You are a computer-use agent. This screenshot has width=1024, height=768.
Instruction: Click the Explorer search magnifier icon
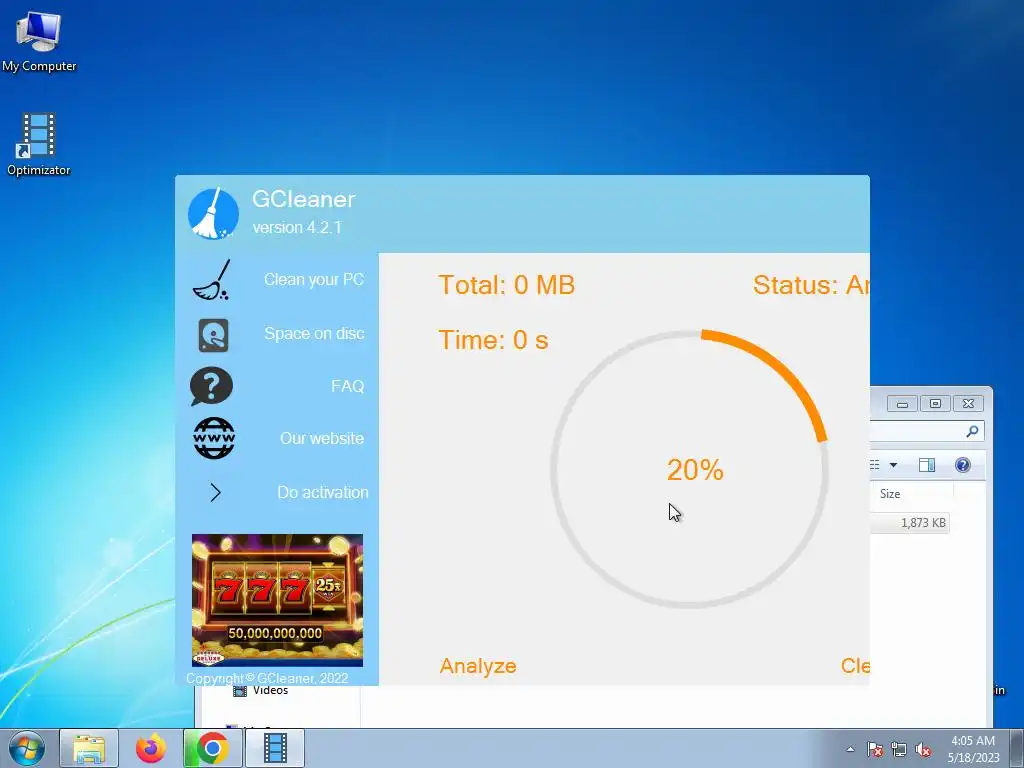pyautogui.click(x=972, y=431)
